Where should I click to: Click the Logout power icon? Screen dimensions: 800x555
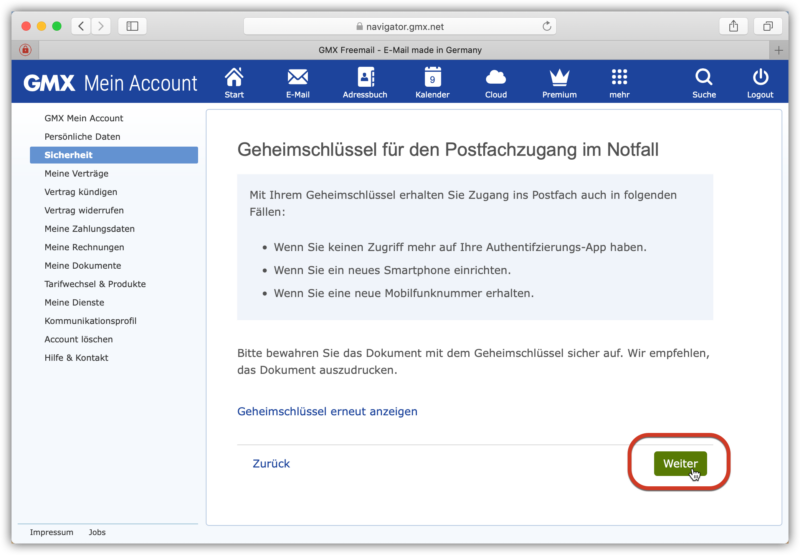pyautogui.click(x=760, y=78)
